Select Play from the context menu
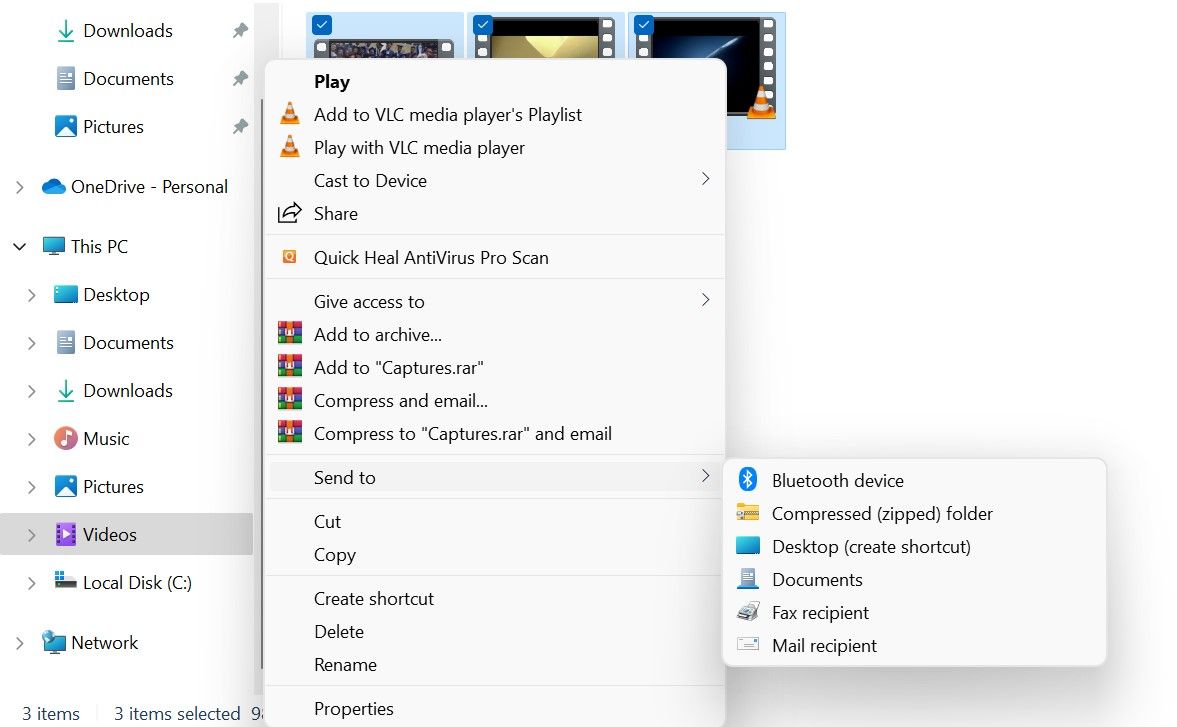This screenshot has width=1177, height=727. tap(332, 81)
